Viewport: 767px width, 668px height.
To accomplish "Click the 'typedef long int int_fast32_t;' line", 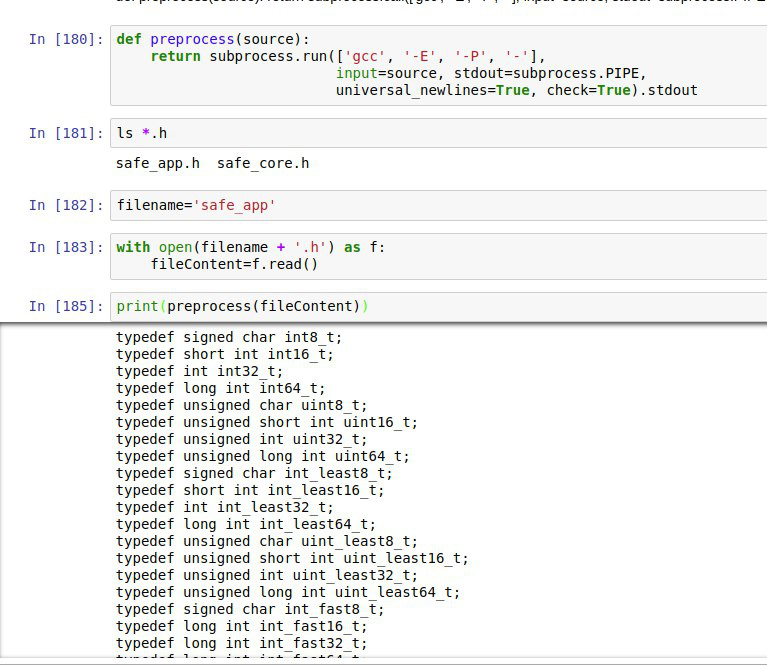I will click(x=241, y=643).
